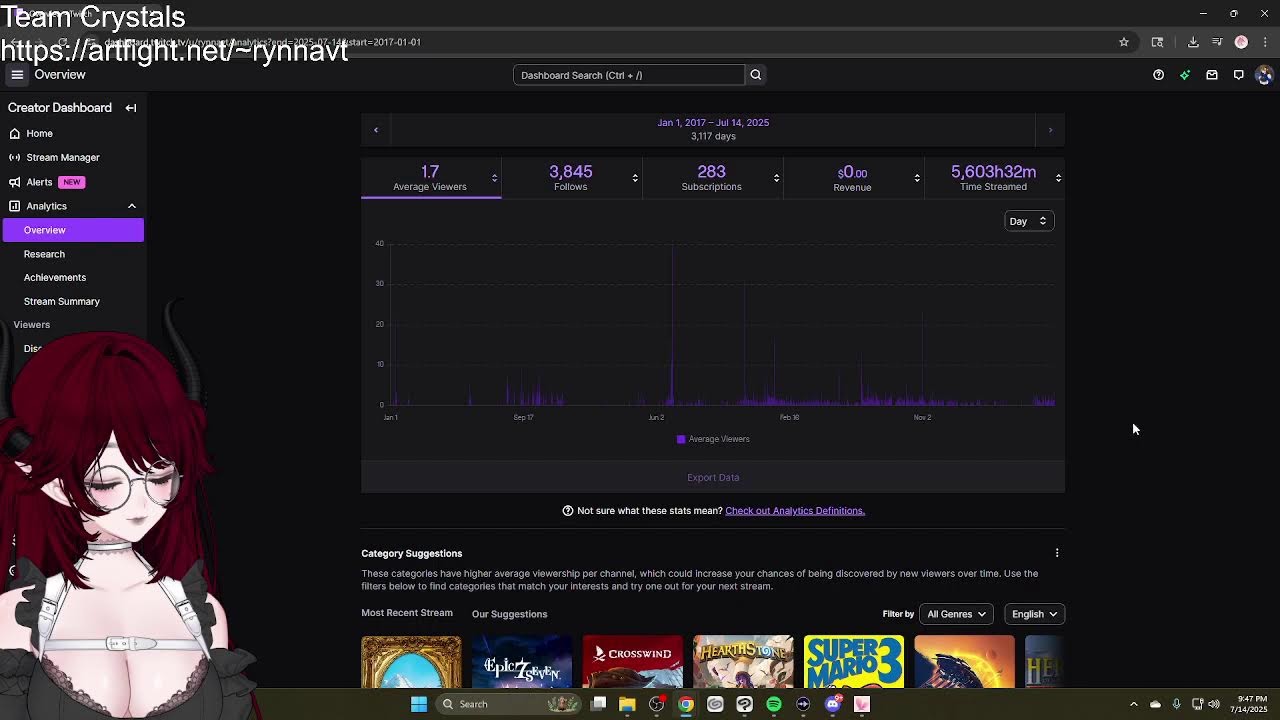The width and height of the screenshot is (1280, 720).
Task: Open the Time Streamed metric selector arrows
Action: click(x=1058, y=178)
